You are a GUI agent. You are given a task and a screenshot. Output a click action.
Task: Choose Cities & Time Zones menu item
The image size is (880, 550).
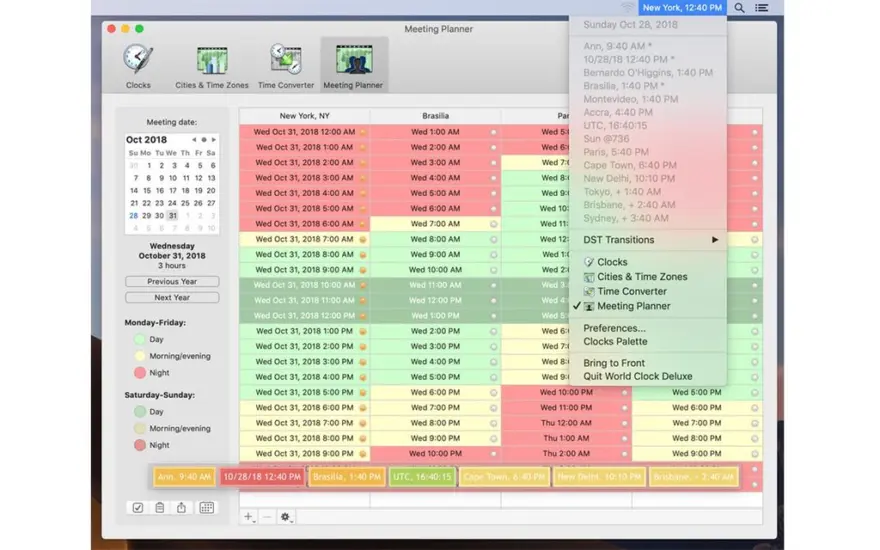pyautogui.click(x=648, y=277)
